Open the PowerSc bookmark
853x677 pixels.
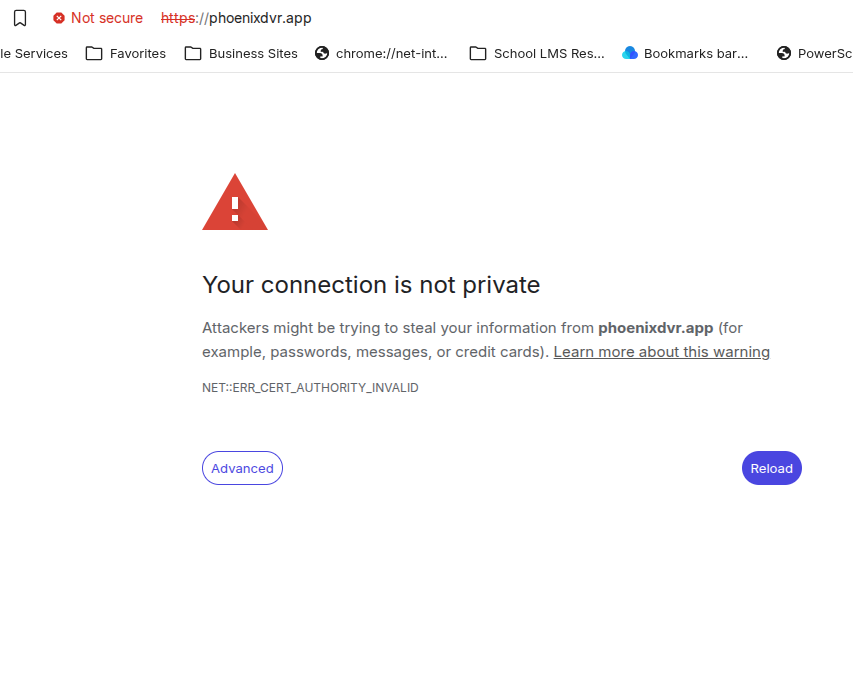824,54
